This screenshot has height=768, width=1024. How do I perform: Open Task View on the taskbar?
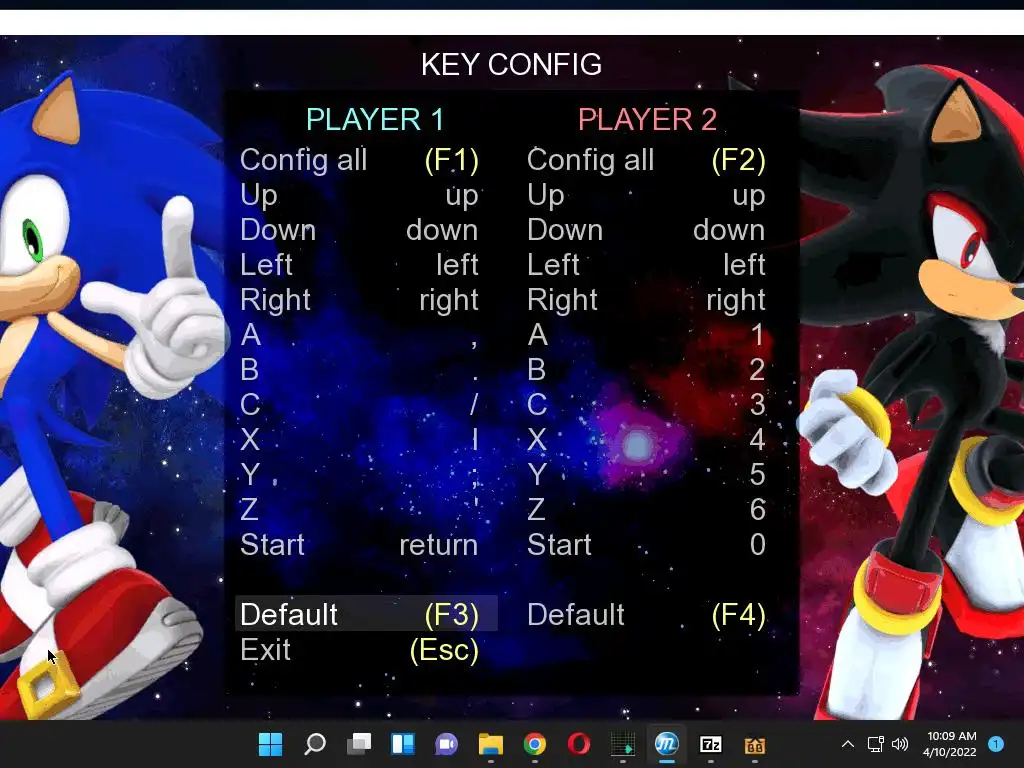pos(359,744)
